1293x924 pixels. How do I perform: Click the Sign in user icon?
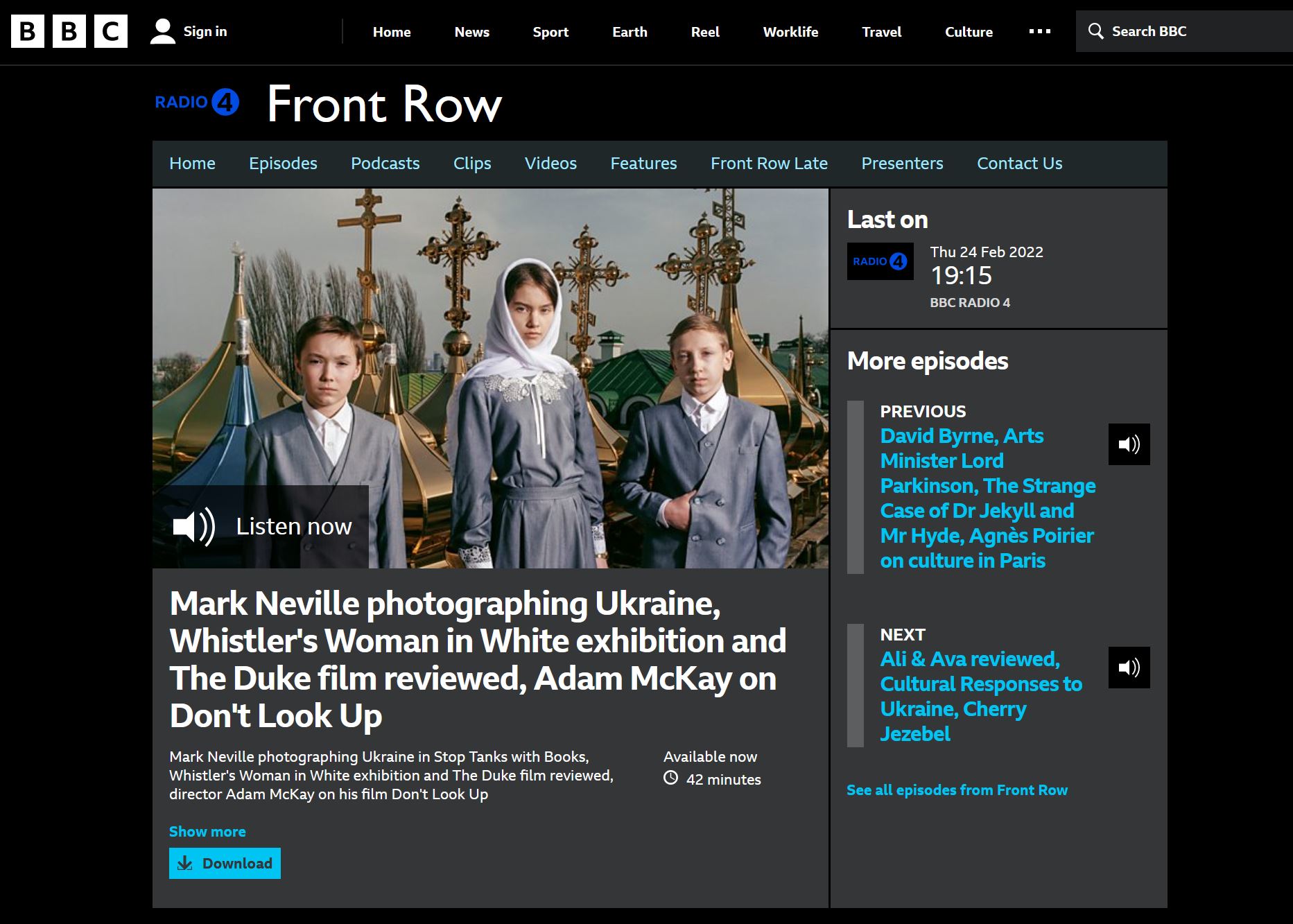(162, 32)
